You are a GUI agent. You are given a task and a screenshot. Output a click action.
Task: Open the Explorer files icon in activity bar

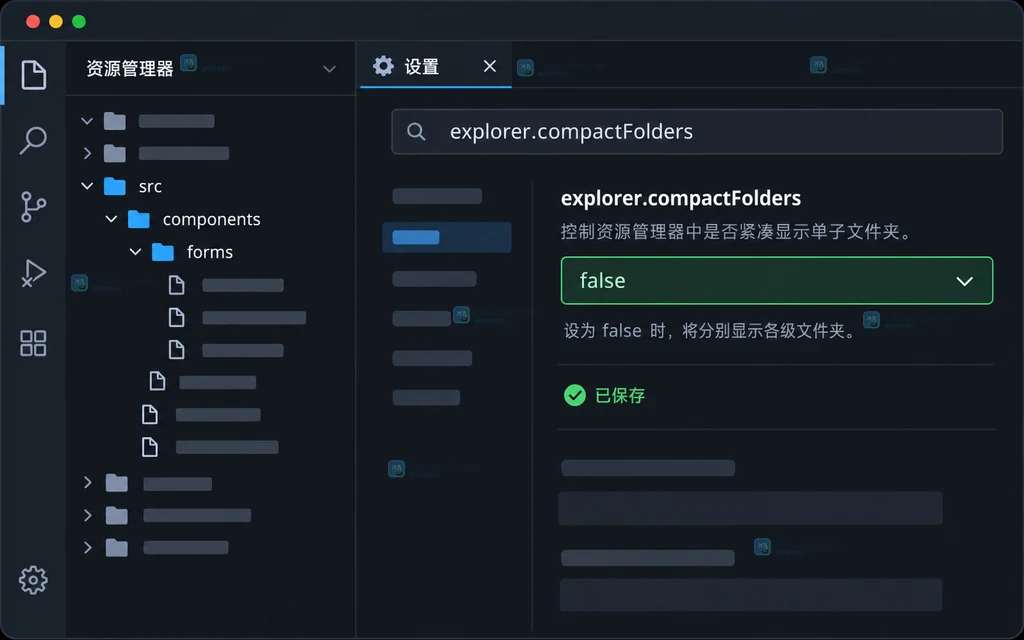[x=33, y=74]
